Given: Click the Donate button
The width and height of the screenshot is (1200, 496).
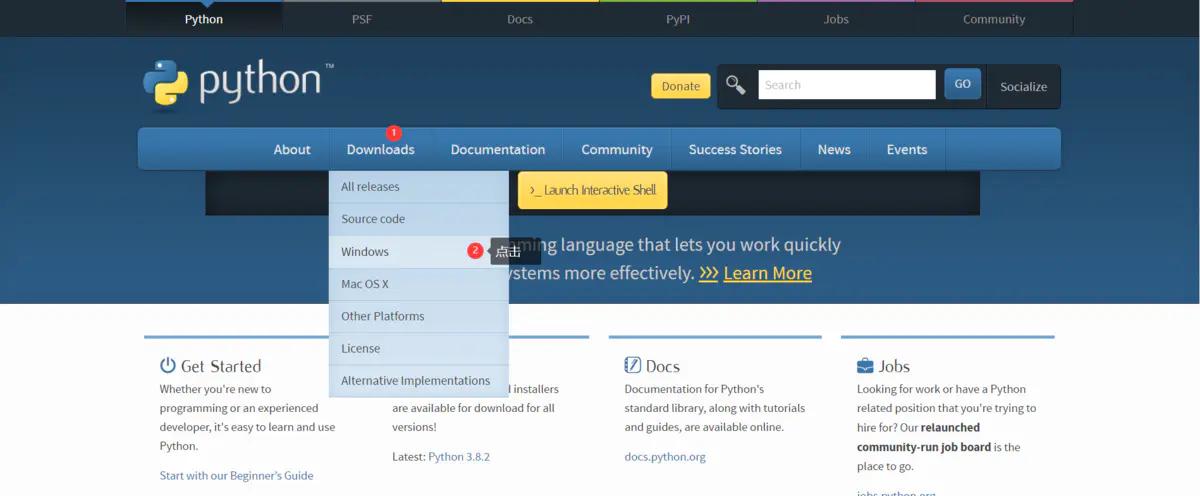Looking at the screenshot, I should coord(681,86).
